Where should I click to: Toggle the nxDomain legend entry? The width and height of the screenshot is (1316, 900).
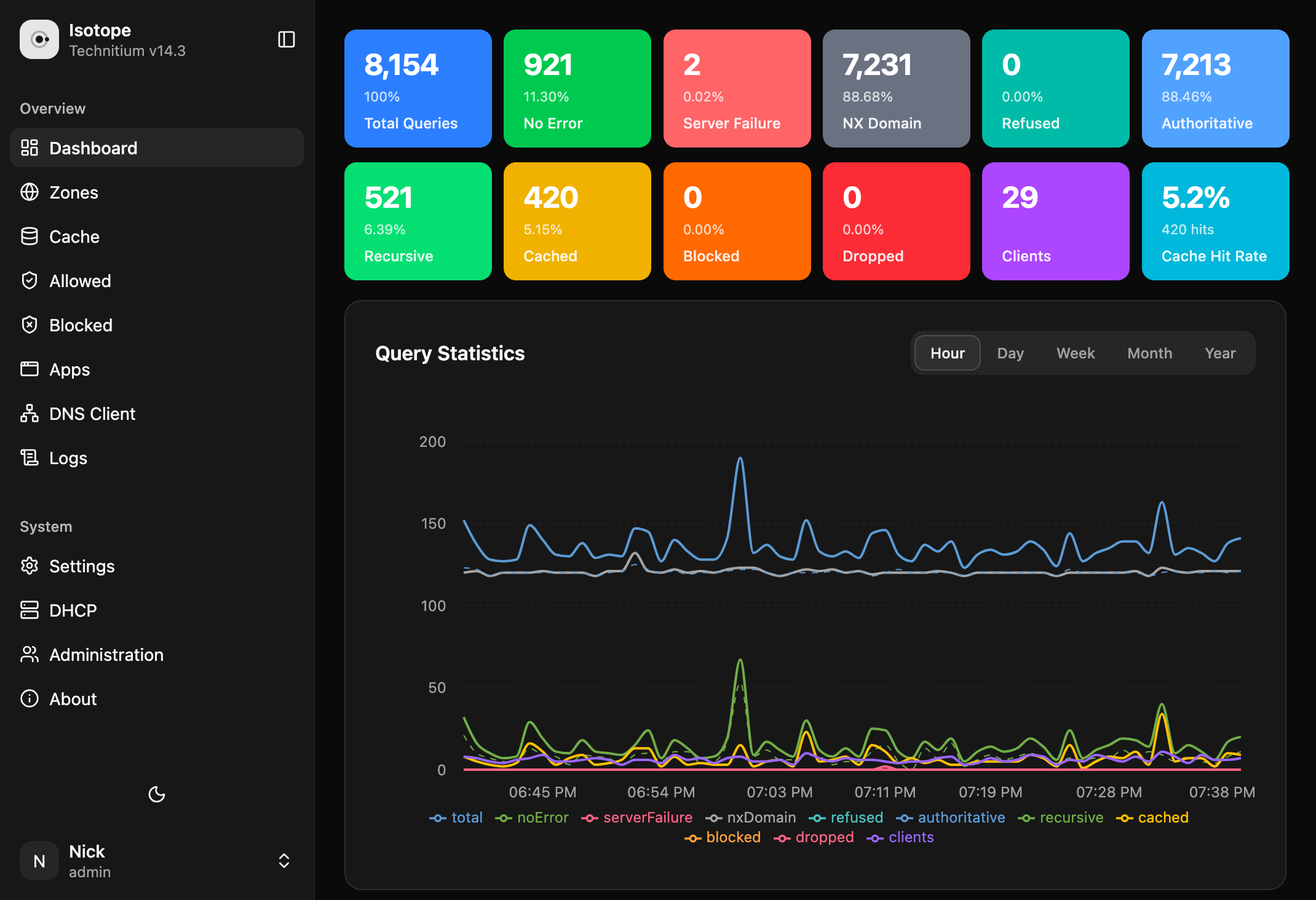pyautogui.click(x=750, y=818)
